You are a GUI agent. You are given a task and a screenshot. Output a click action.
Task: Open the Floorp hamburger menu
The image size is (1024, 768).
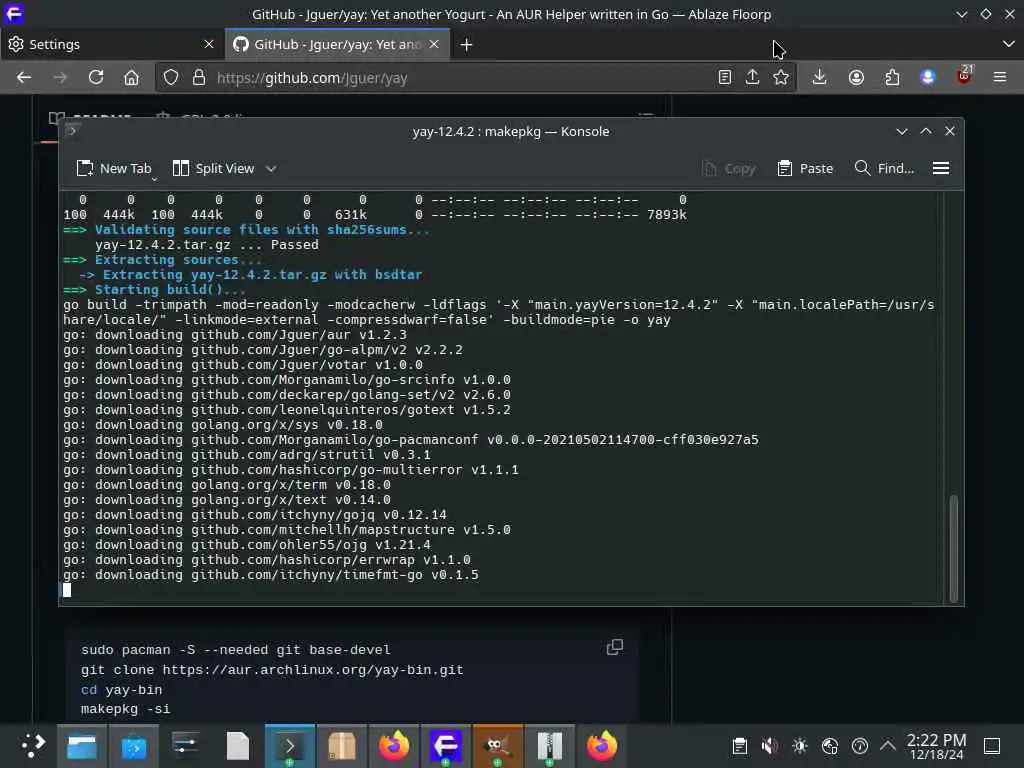click(x=1000, y=78)
